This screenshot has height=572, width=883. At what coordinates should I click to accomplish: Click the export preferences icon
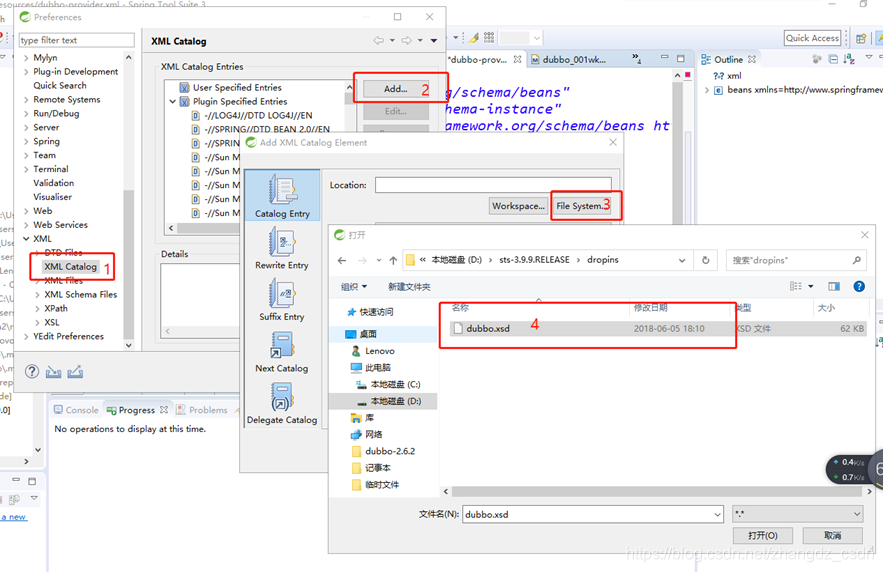75,372
